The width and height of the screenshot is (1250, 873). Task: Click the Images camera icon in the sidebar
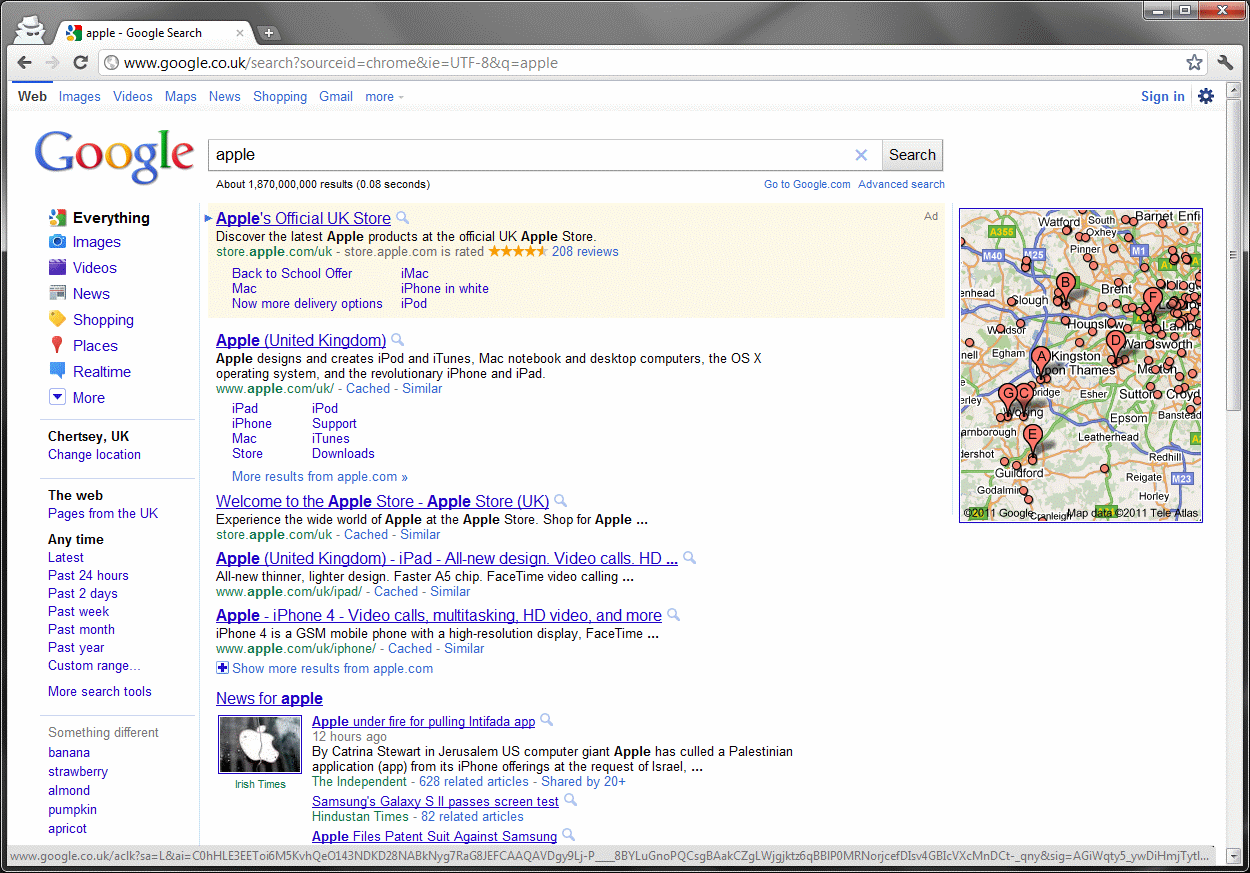click(58, 242)
